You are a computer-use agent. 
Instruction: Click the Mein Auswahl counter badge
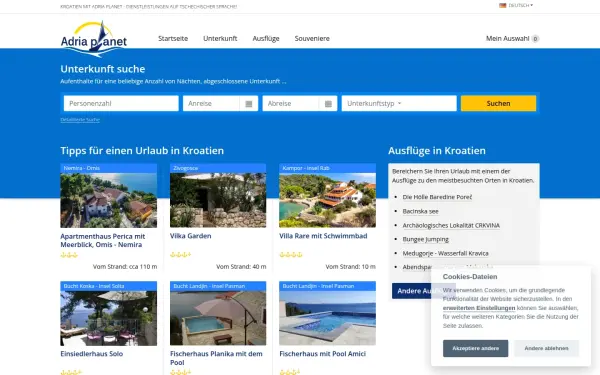[x=535, y=39]
